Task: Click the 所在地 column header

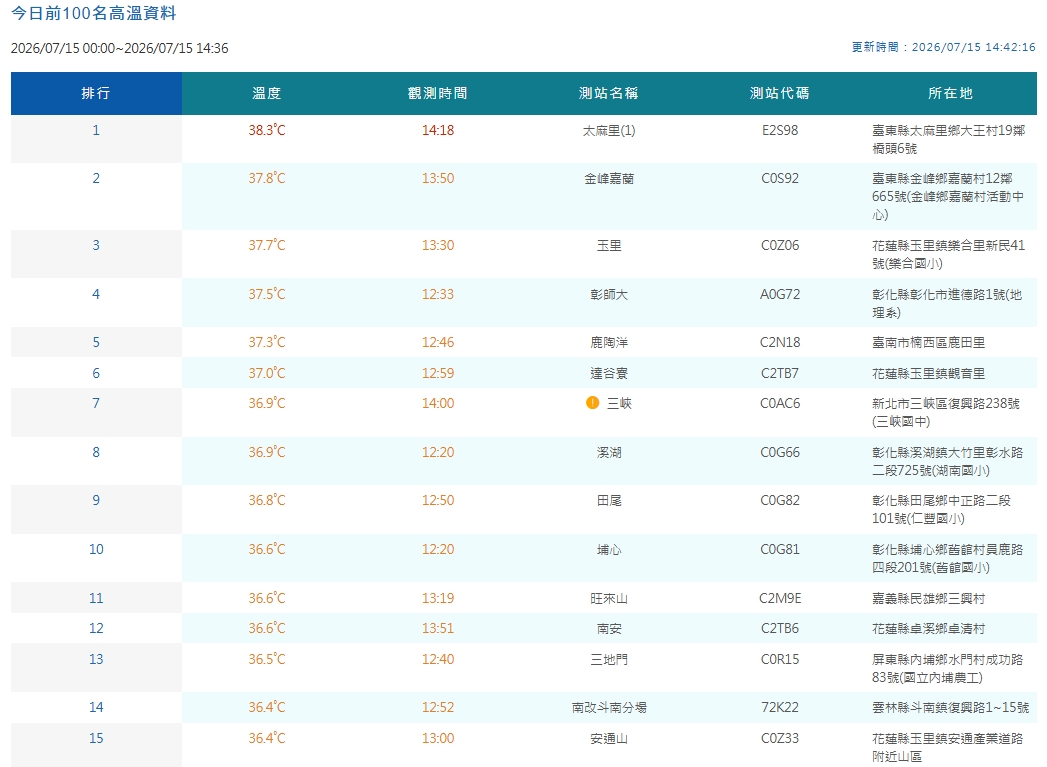Action: [x=951, y=93]
